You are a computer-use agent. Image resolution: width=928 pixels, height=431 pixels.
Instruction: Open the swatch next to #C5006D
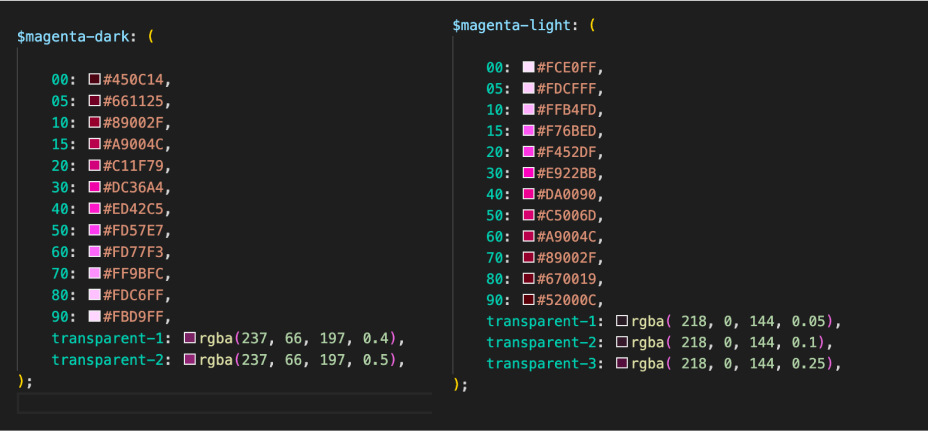529,215
